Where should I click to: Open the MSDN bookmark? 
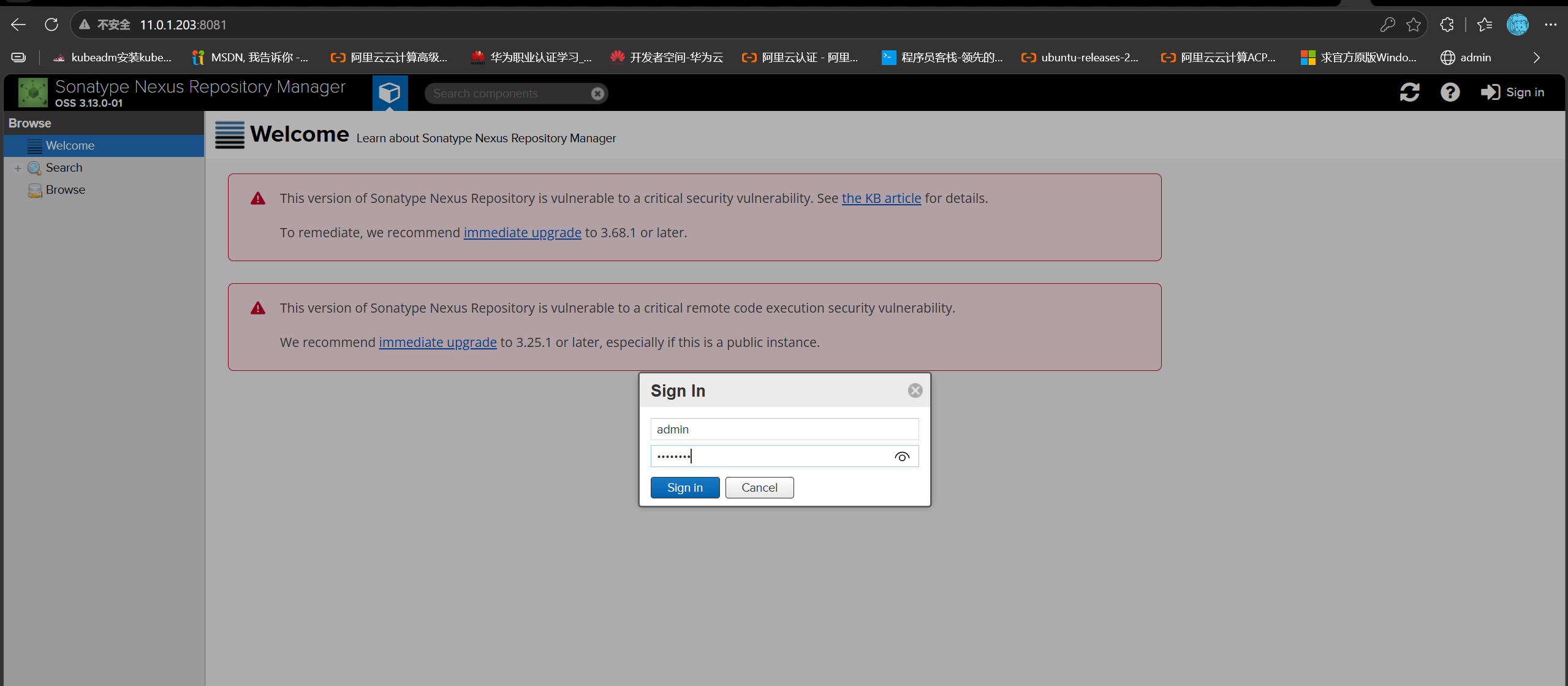tap(250, 58)
